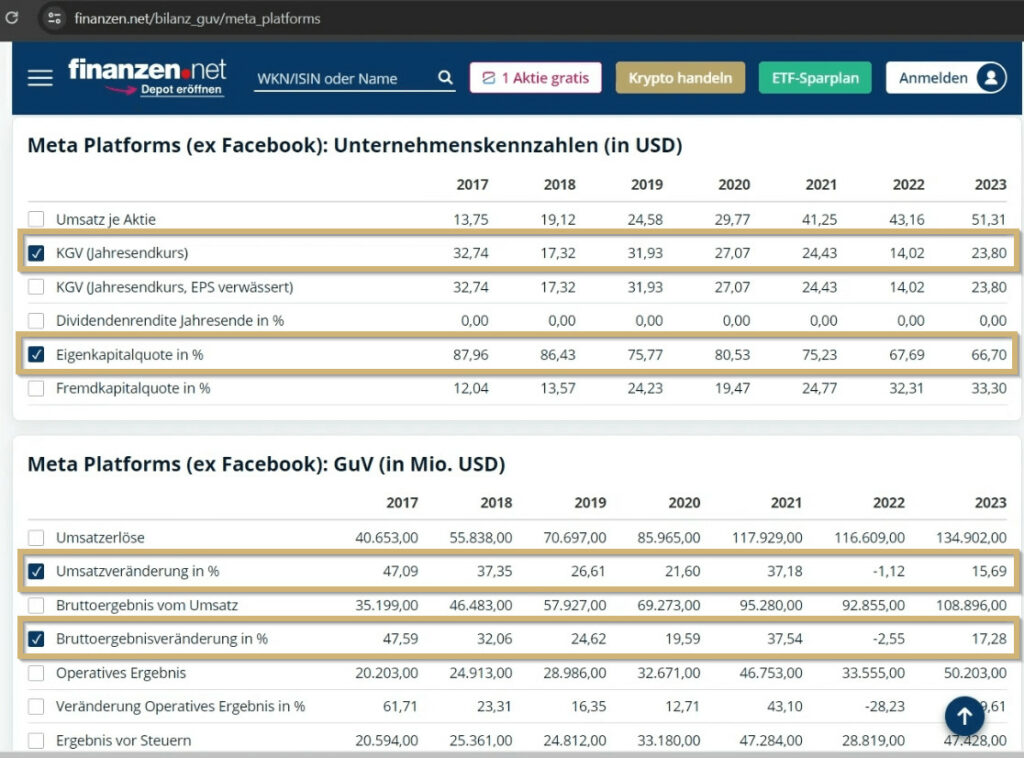
Task: Uncheck the KGV (Jahresendkurs) checkbox
Action: pos(37,253)
